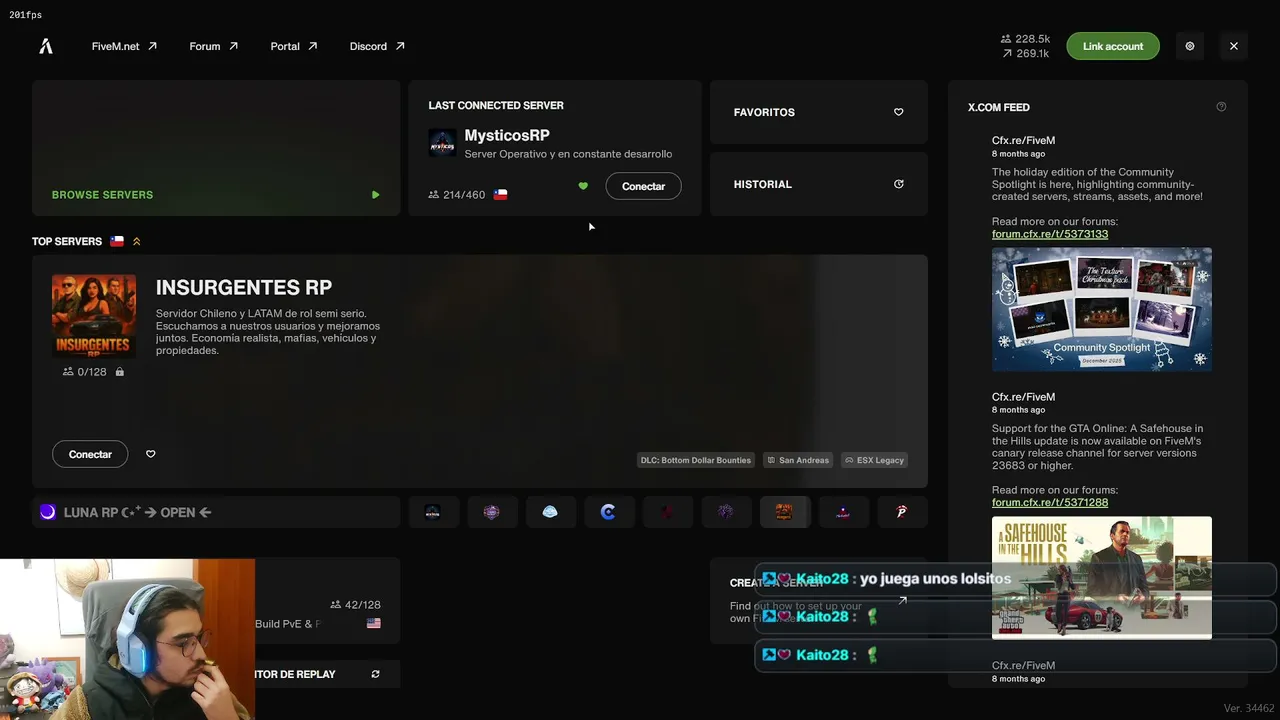The width and height of the screenshot is (1280, 720).
Task: Click the ESX Legacy tag
Action: pos(875,460)
